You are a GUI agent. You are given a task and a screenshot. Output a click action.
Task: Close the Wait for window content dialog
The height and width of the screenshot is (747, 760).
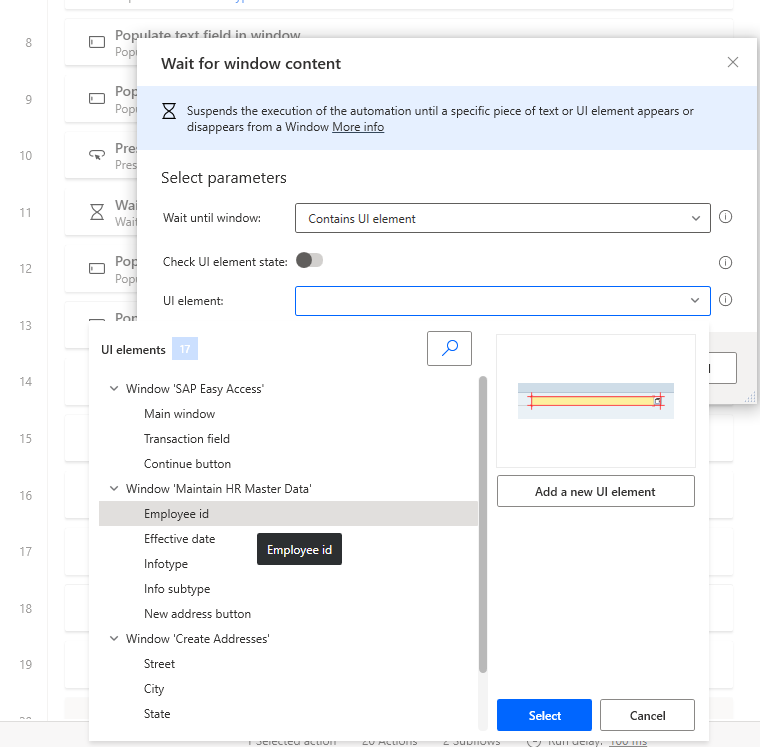pos(732,62)
